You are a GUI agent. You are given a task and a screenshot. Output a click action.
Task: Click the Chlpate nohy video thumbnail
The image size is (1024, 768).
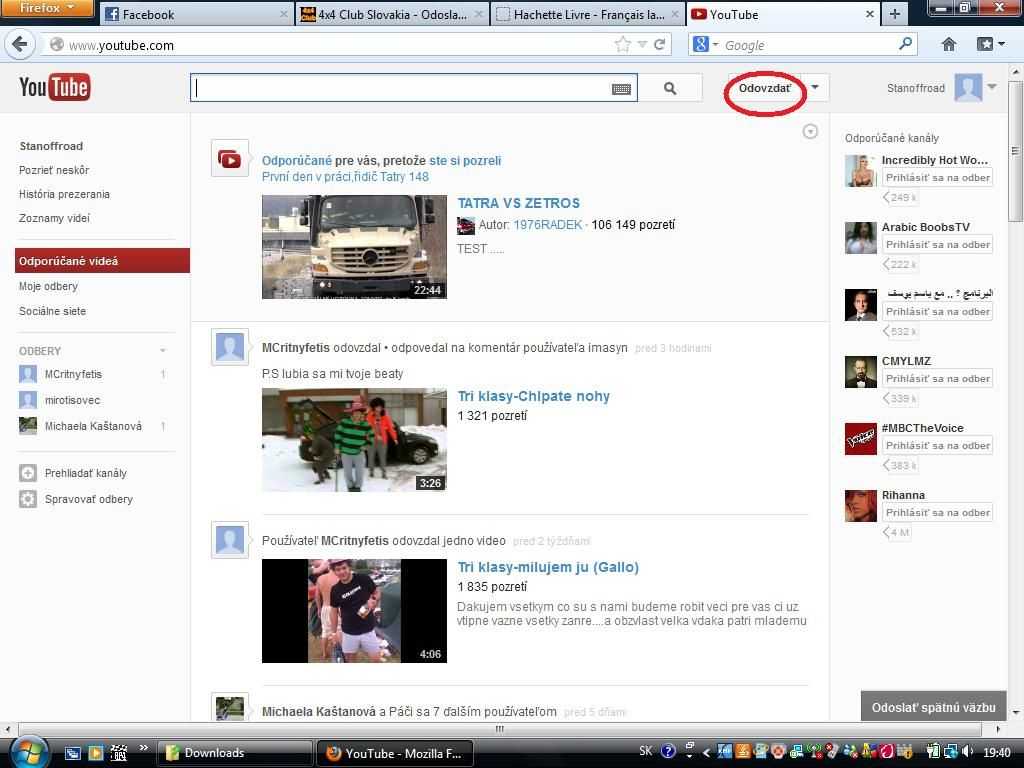(x=354, y=440)
